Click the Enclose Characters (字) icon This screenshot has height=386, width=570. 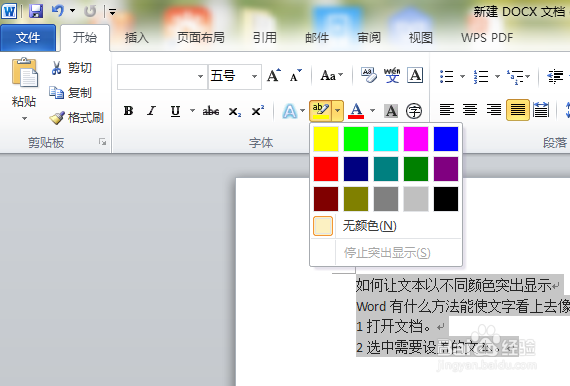[x=414, y=111]
